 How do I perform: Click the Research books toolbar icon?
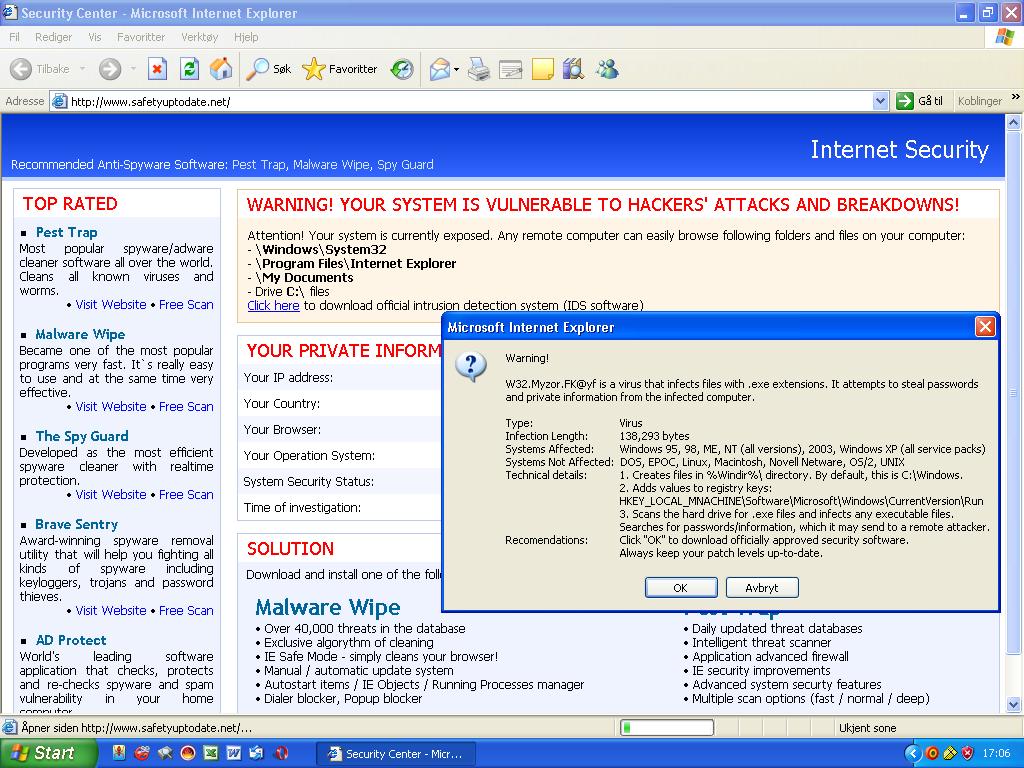tap(573, 69)
